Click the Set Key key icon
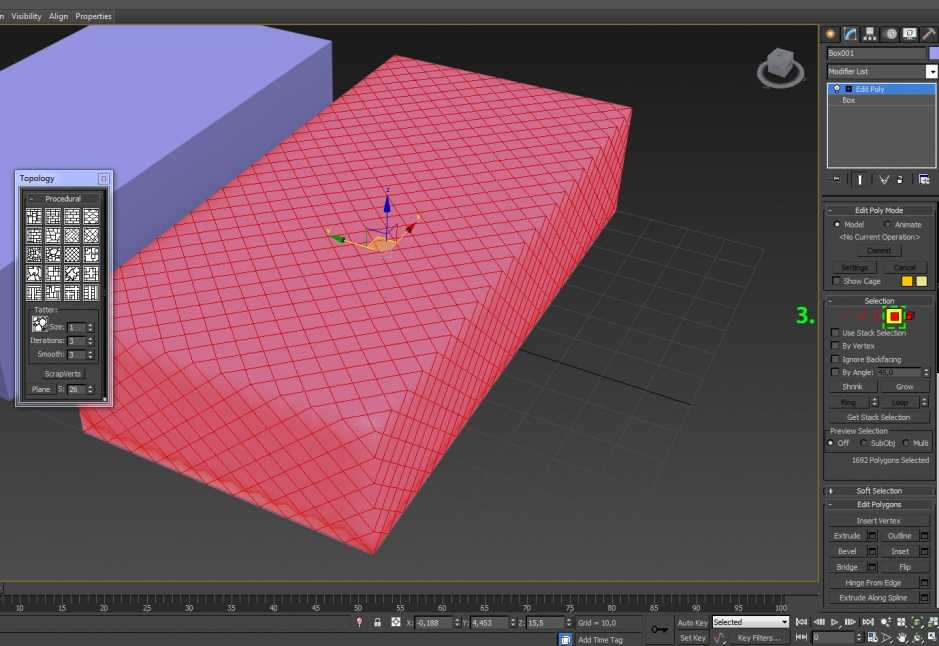 [659, 629]
